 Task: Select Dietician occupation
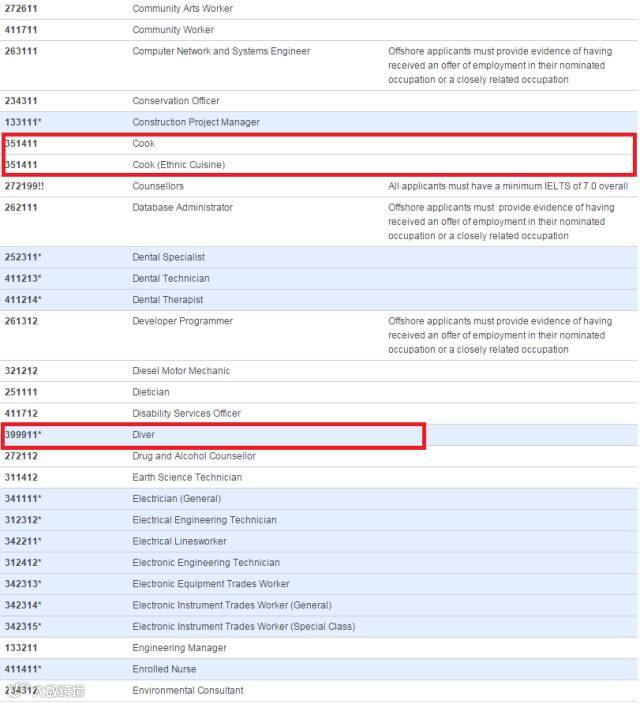(x=150, y=392)
